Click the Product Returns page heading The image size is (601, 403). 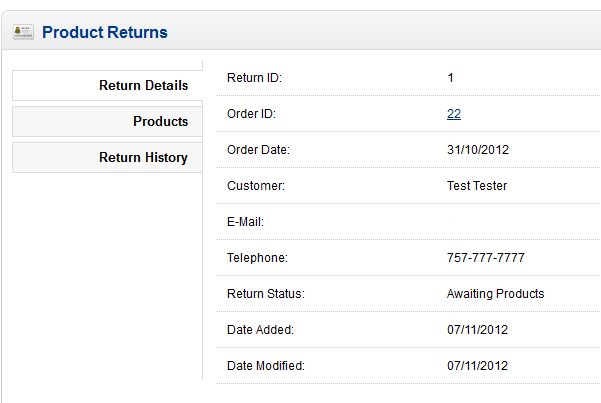(105, 32)
